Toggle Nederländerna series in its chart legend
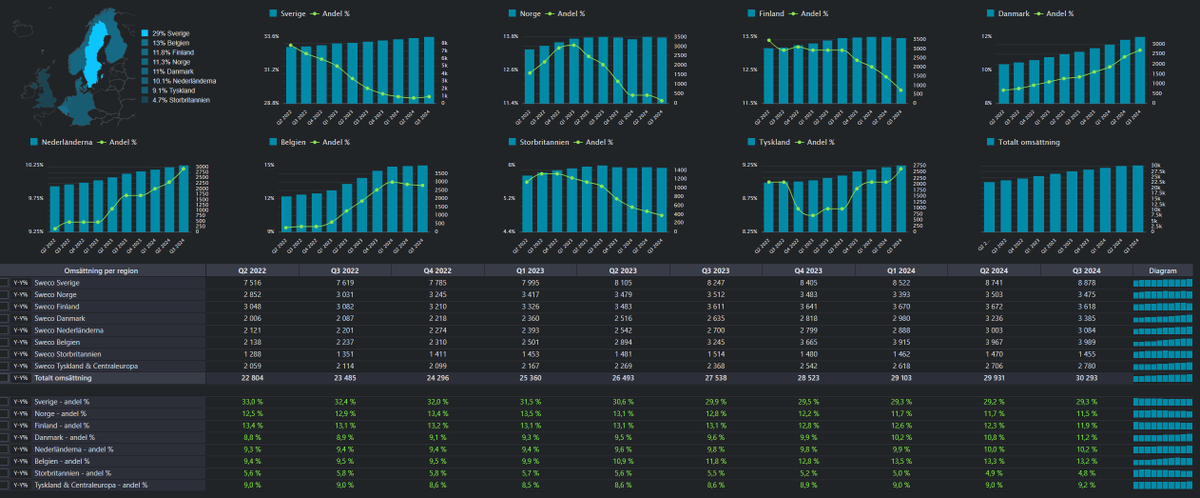Screen dimensions: 1200x498 [x=63, y=142]
